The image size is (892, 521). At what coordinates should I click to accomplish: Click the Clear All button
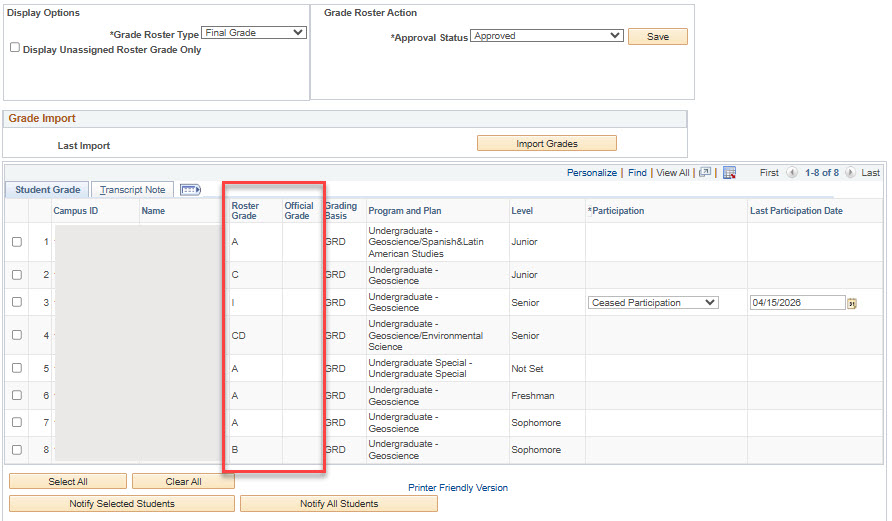point(183,481)
